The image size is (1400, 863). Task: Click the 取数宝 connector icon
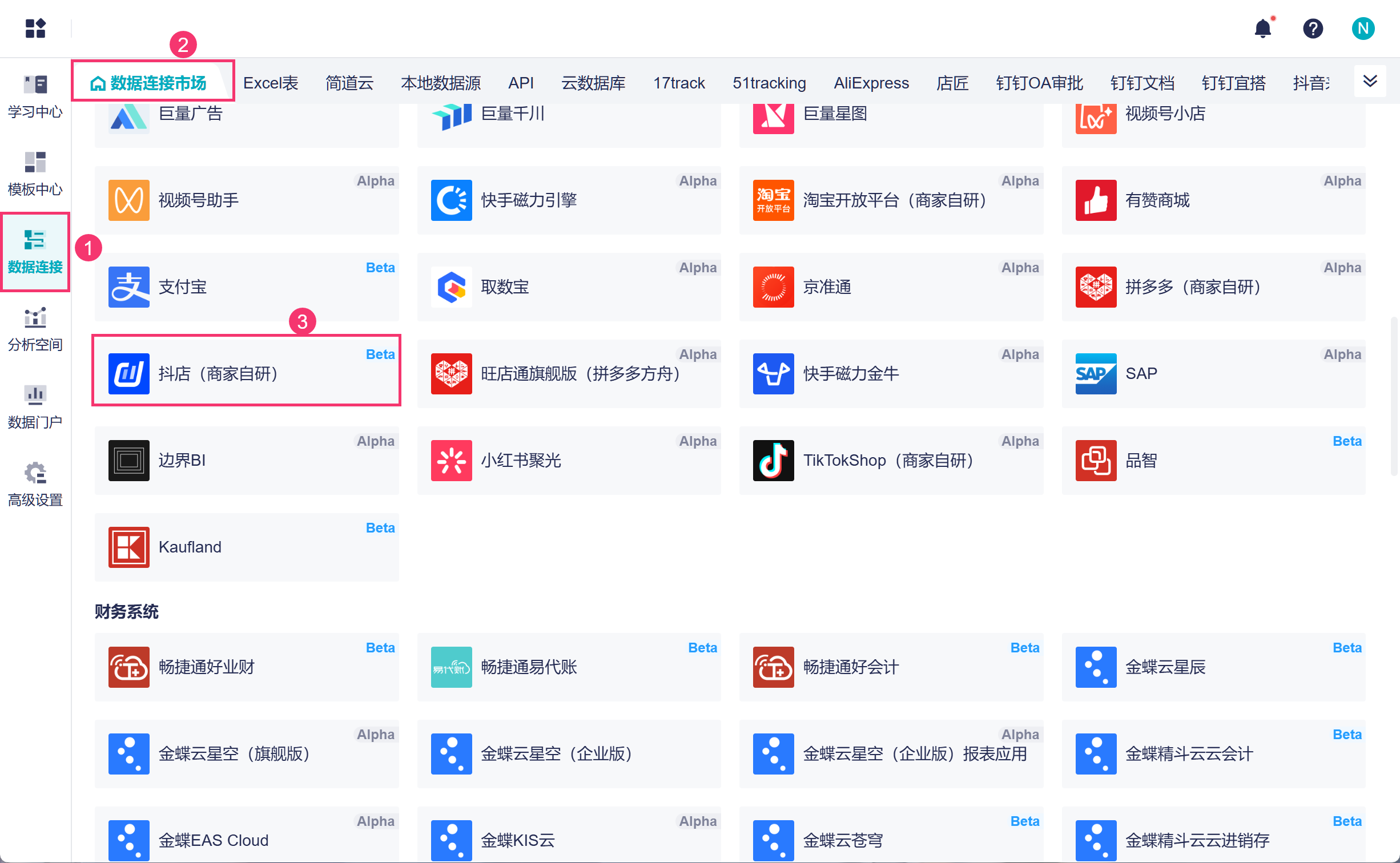pos(452,287)
